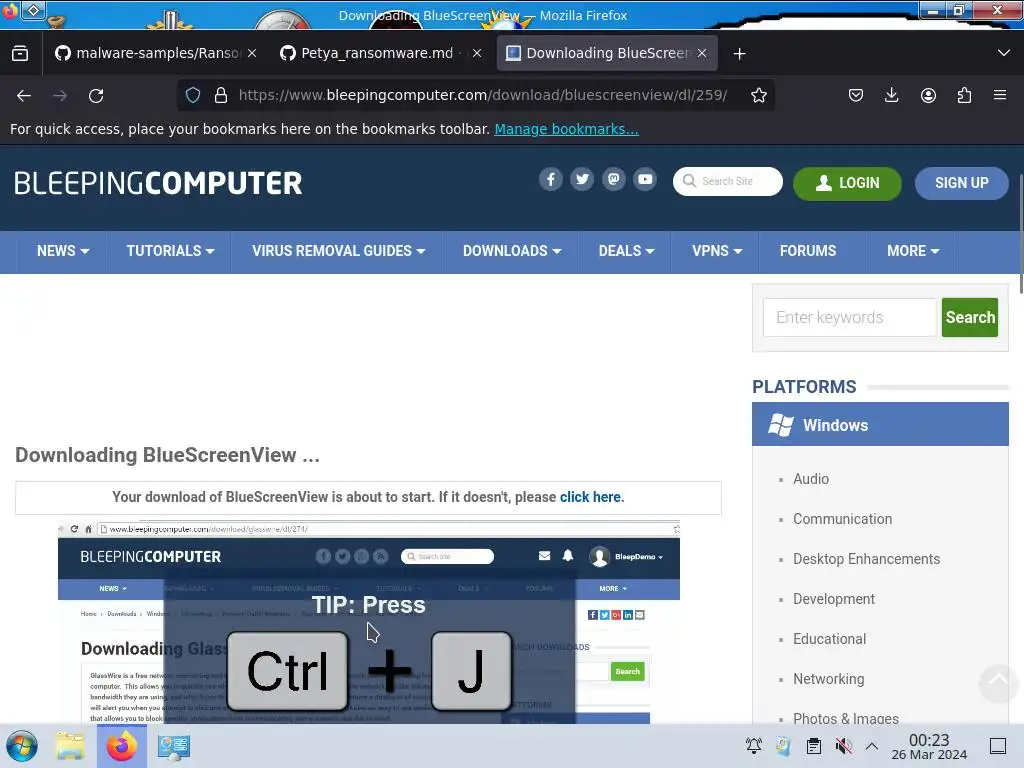
Task: Show site security lock info
Action: pos(221,95)
